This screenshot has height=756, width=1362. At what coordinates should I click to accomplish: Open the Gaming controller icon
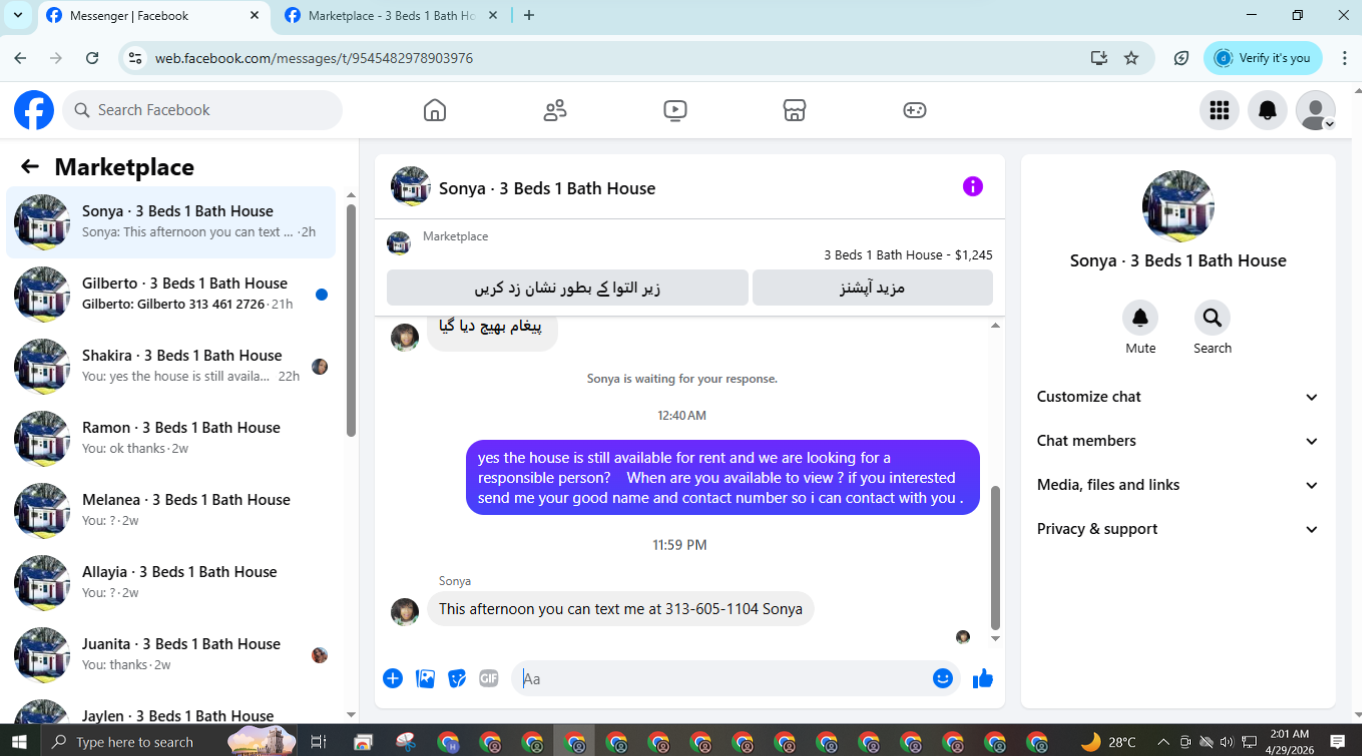click(x=915, y=110)
